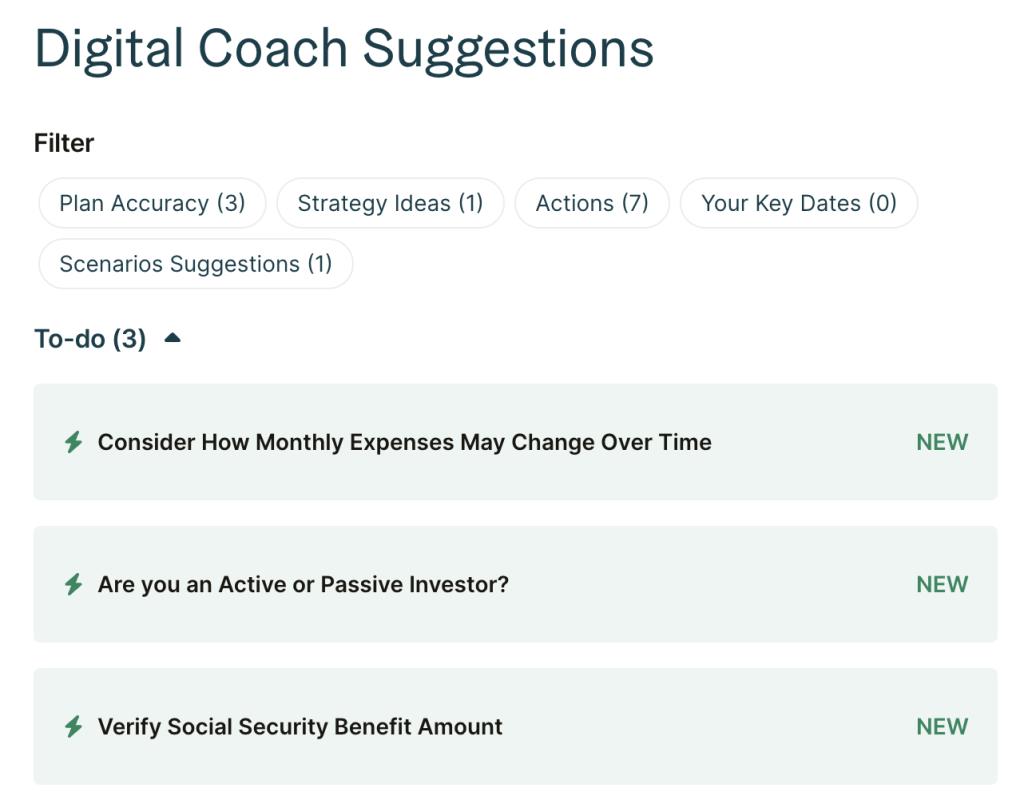Enable the Actions (7) filter chip
The image size is (1024, 804).
point(592,203)
